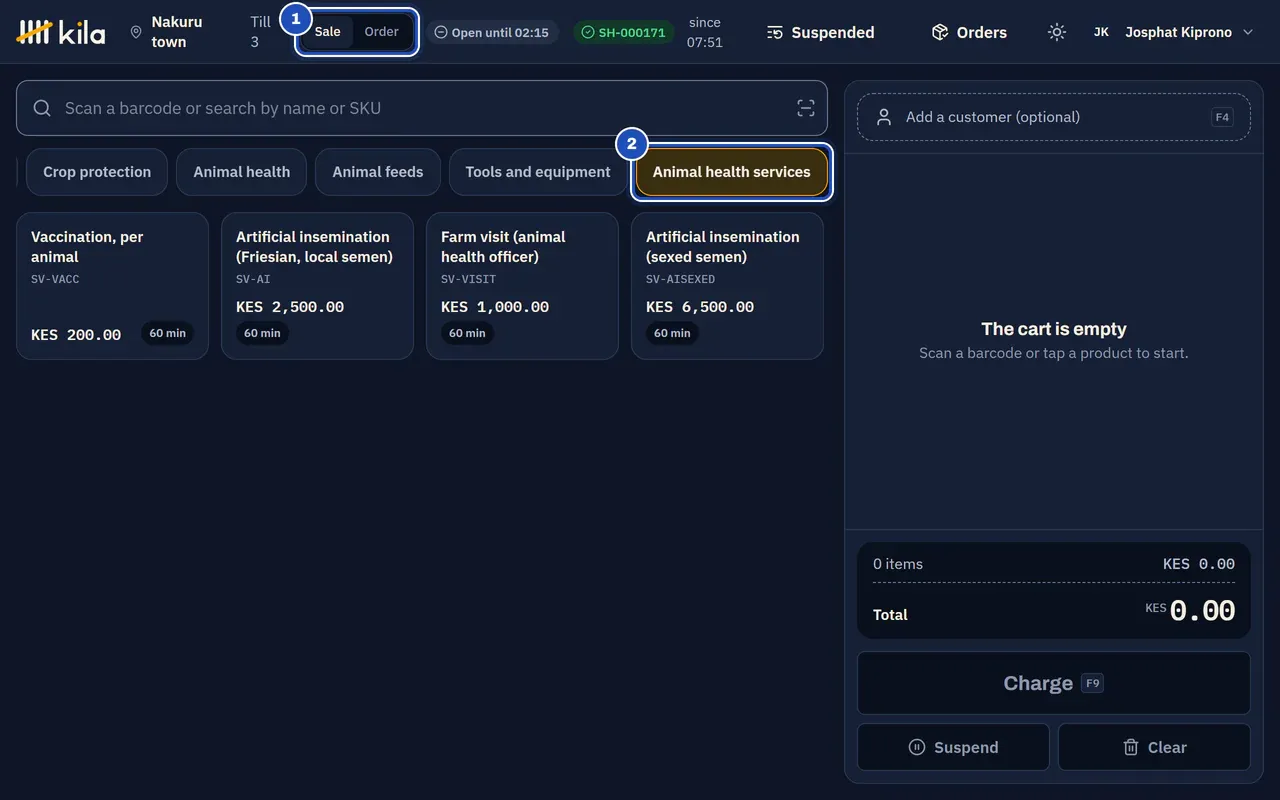Click Add a customer field
The width and height of the screenshot is (1280, 800).
click(1054, 117)
